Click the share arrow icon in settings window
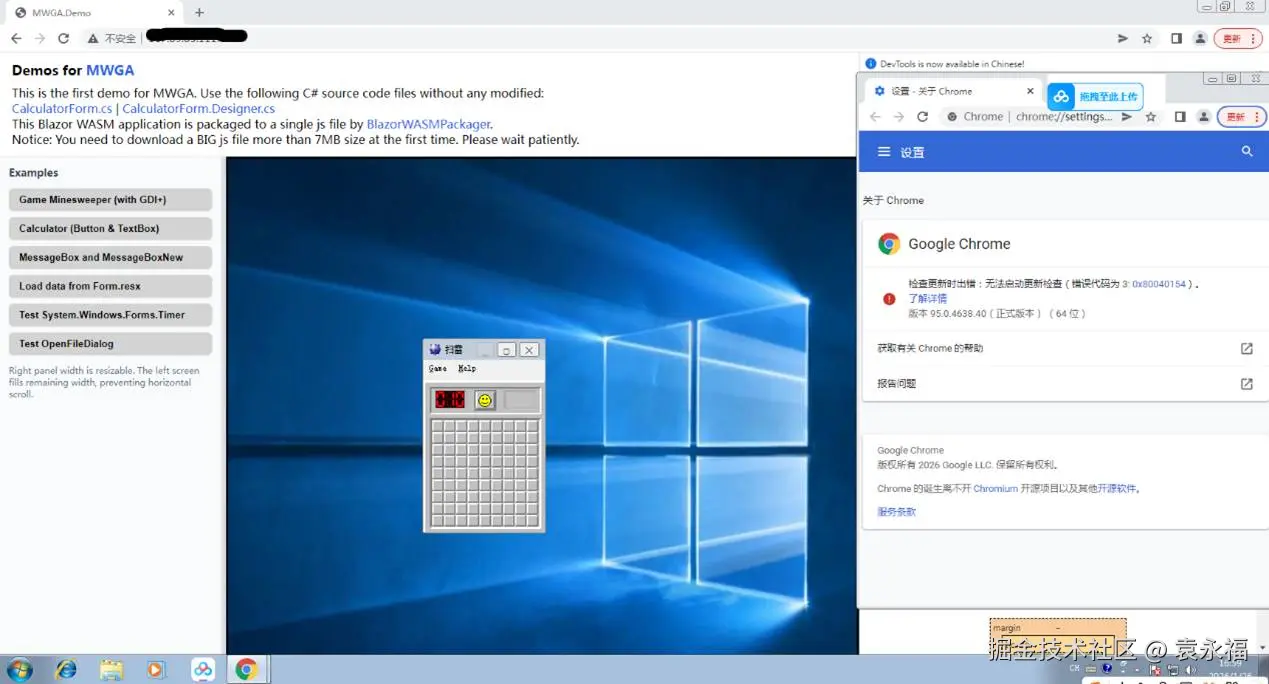Image resolution: width=1269 pixels, height=684 pixels. (x=1127, y=117)
